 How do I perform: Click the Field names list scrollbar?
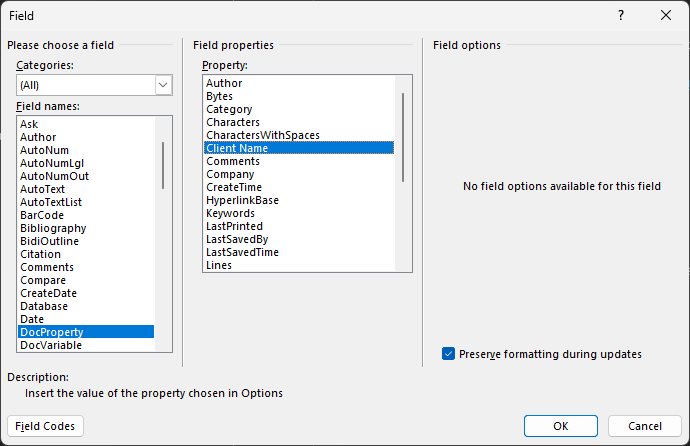pos(163,165)
